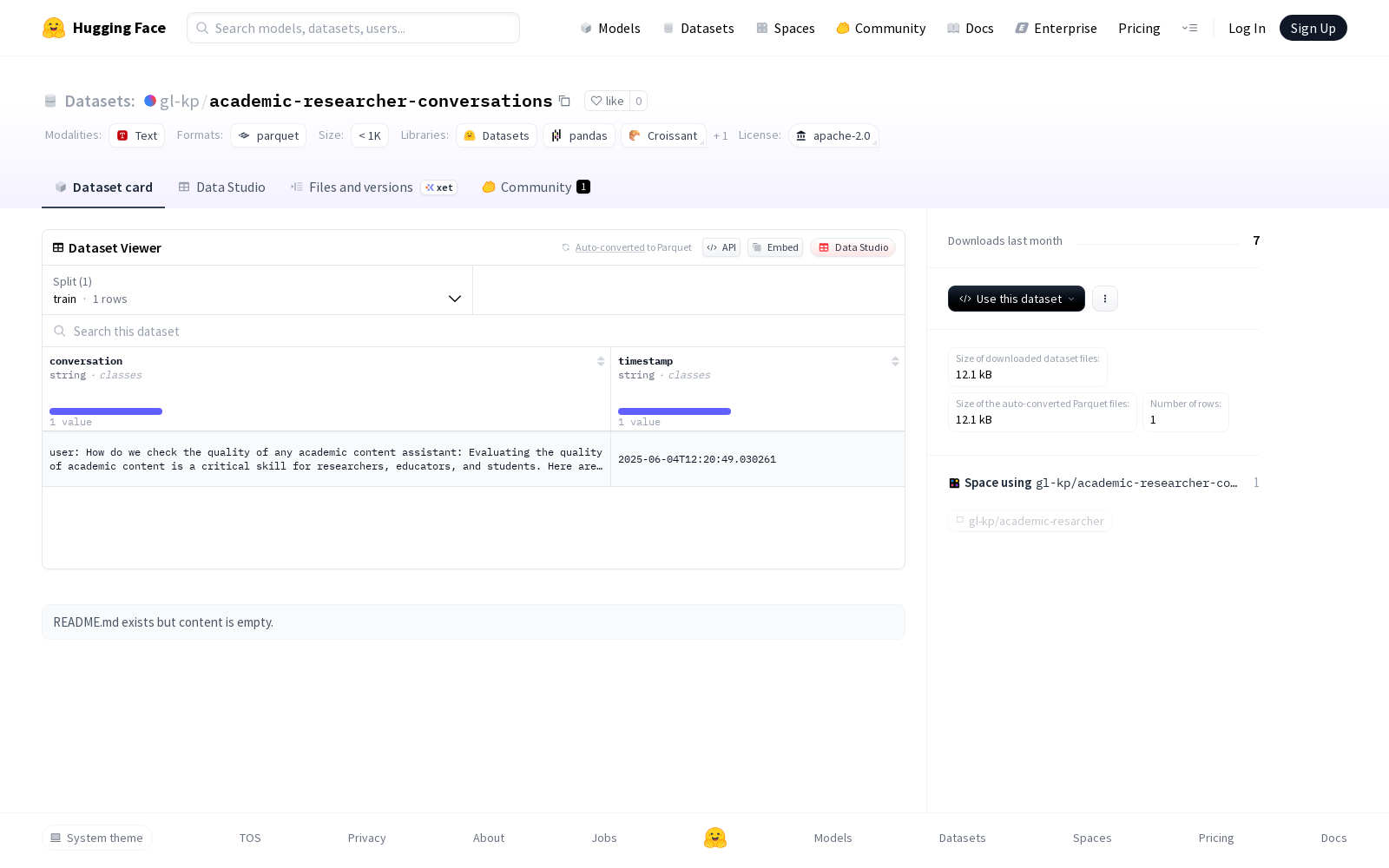
Task: Switch to the Dataset card tab
Action: (x=103, y=187)
